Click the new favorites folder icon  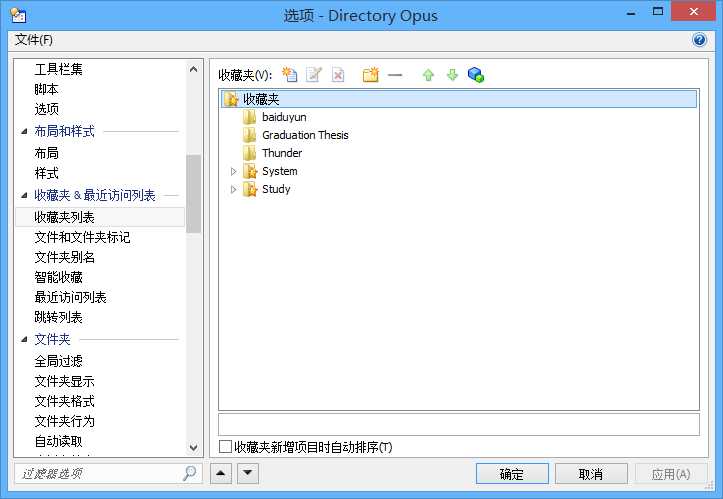(x=370, y=75)
